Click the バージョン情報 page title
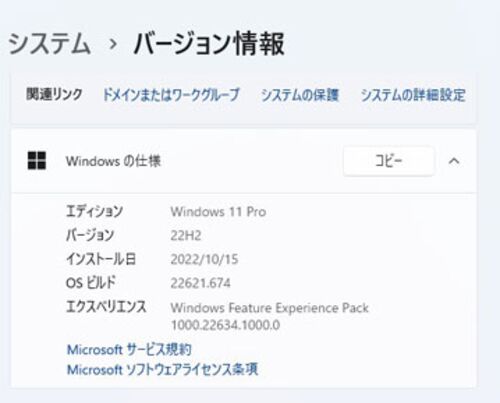 (x=209, y=44)
